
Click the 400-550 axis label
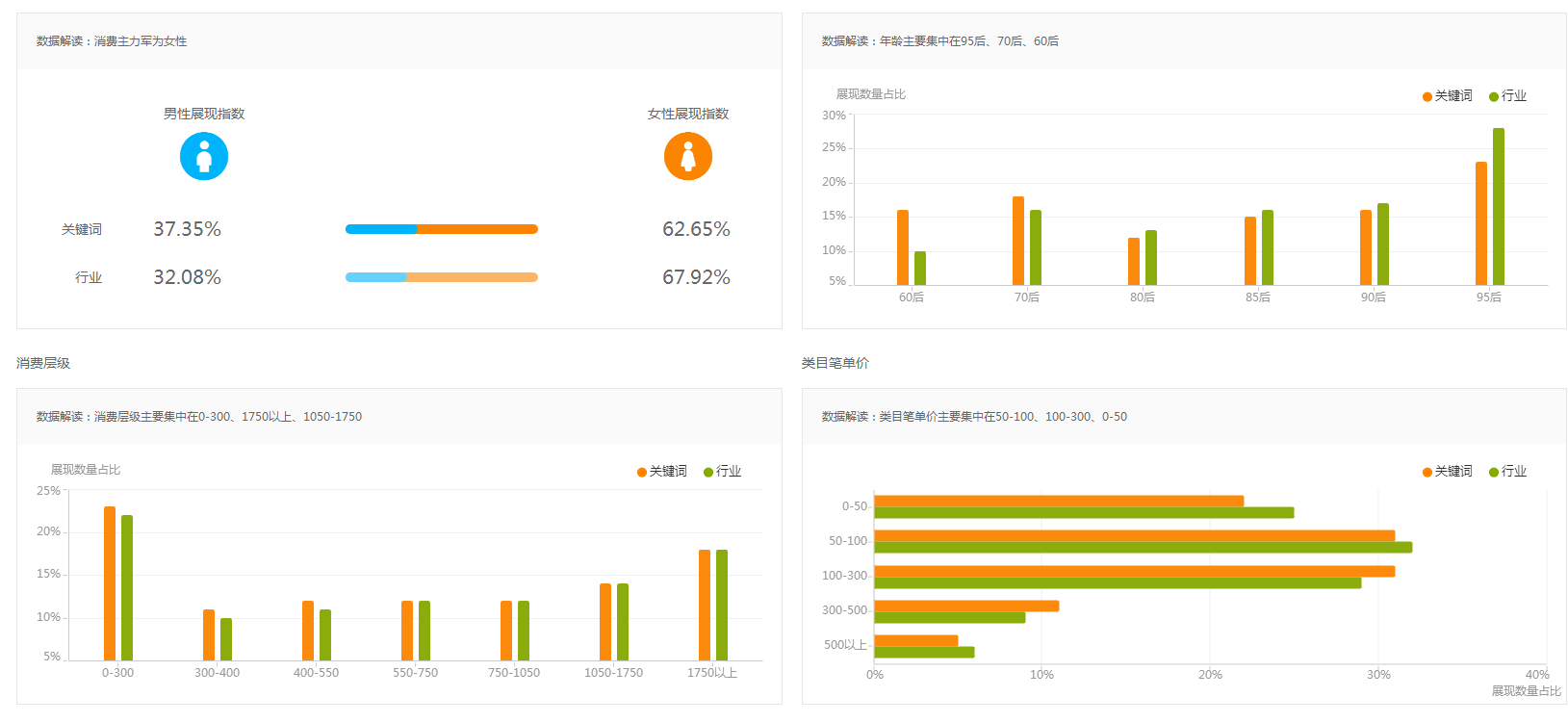pyautogui.click(x=316, y=673)
